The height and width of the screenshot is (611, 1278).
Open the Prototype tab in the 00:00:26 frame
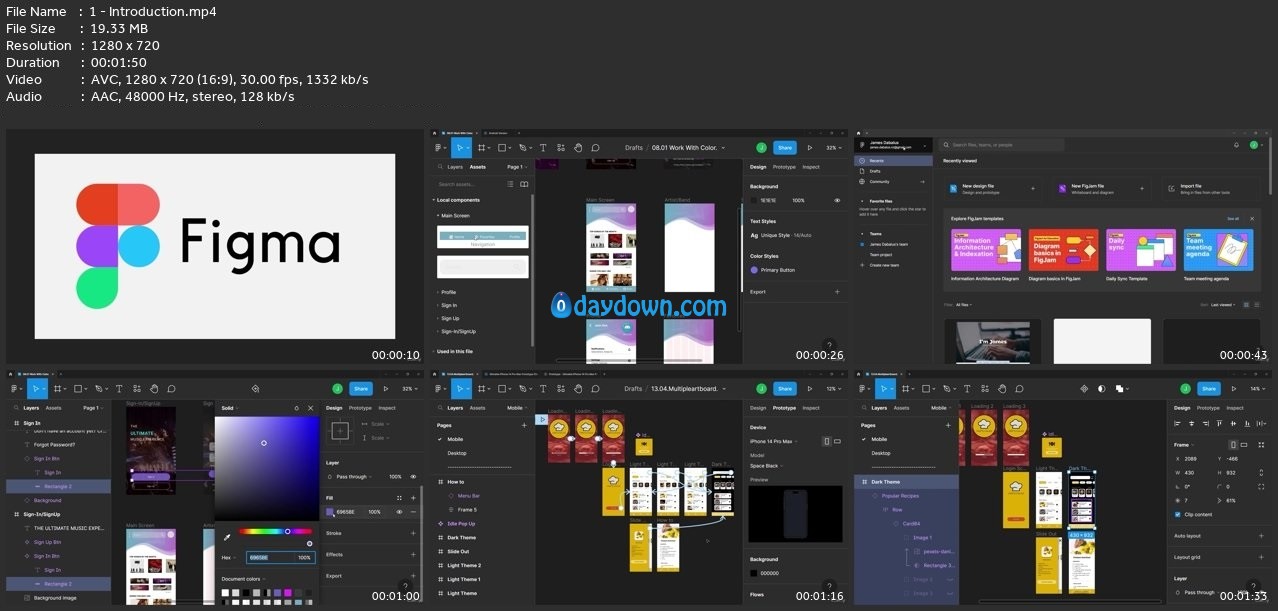point(782,167)
